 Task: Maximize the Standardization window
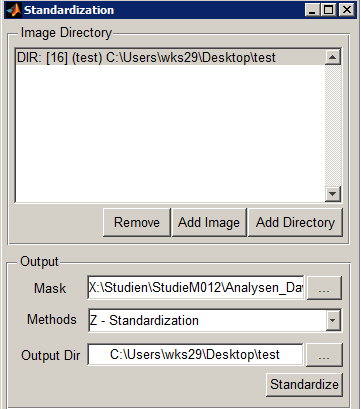(x=329, y=10)
